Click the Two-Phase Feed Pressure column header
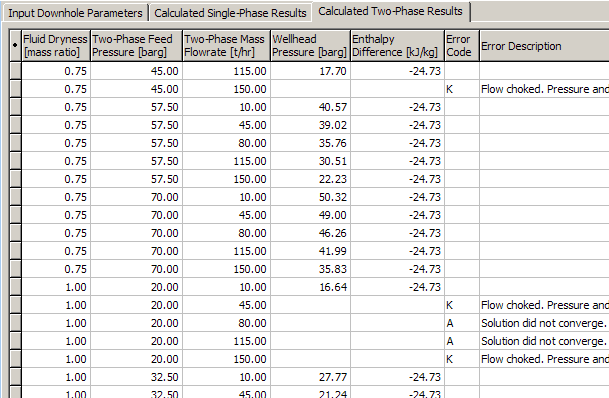609x398 pixels. (136, 46)
